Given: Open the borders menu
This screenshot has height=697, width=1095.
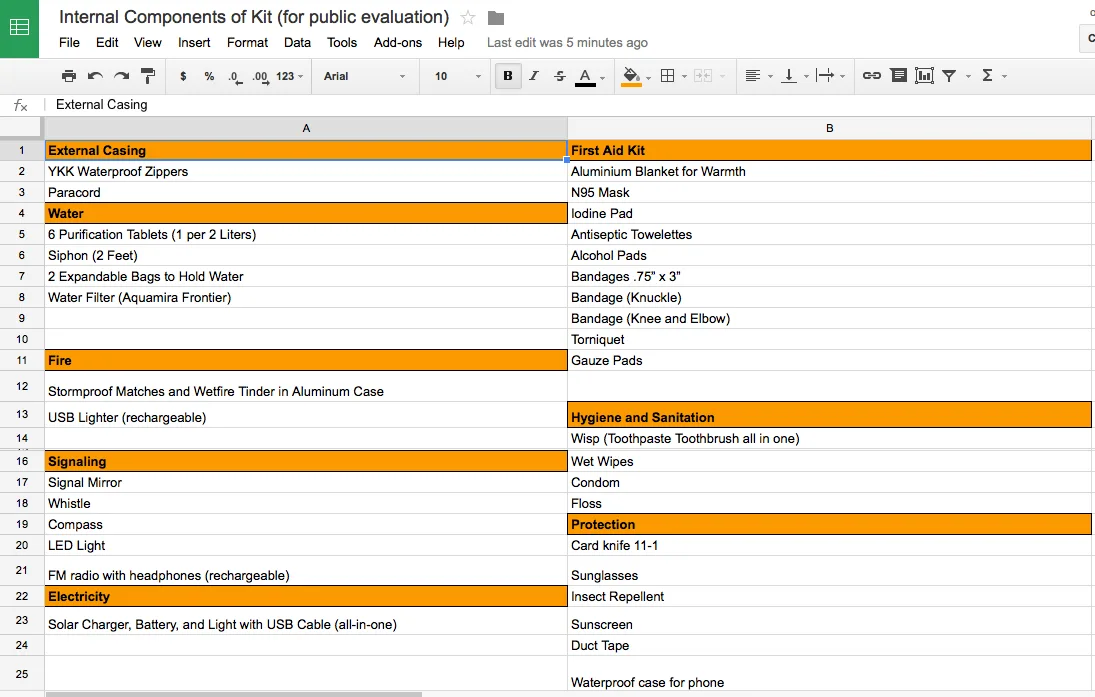Looking at the screenshot, I should pyautogui.click(x=668, y=76).
